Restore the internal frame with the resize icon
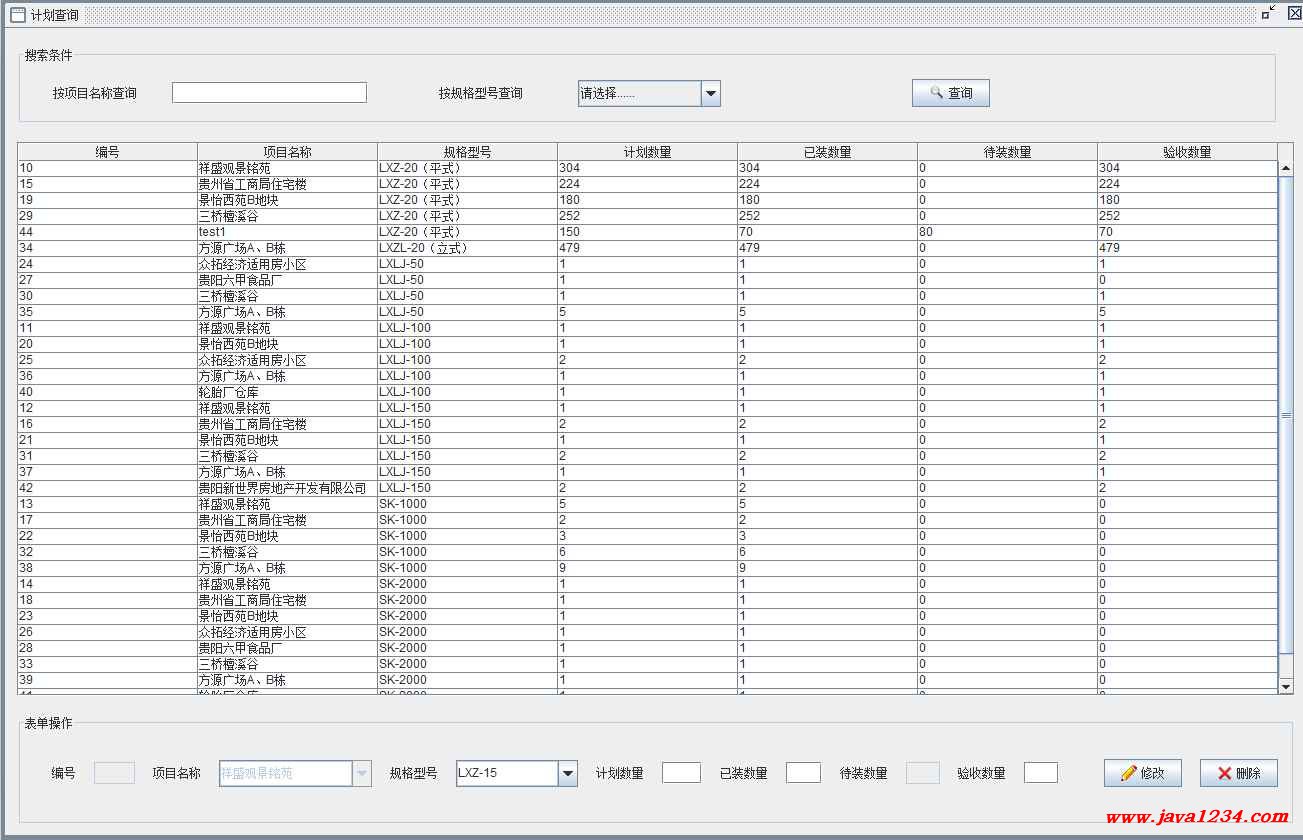The image size is (1303, 840). pos(1268,13)
